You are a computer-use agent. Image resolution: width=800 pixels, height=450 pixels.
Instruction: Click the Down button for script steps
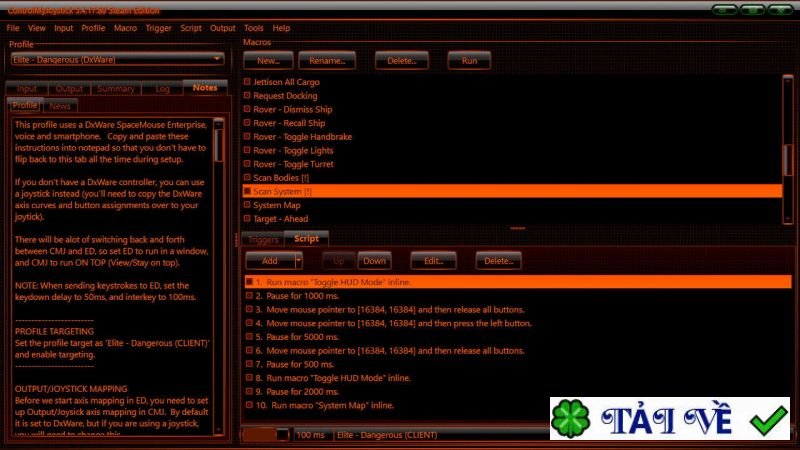374,261
